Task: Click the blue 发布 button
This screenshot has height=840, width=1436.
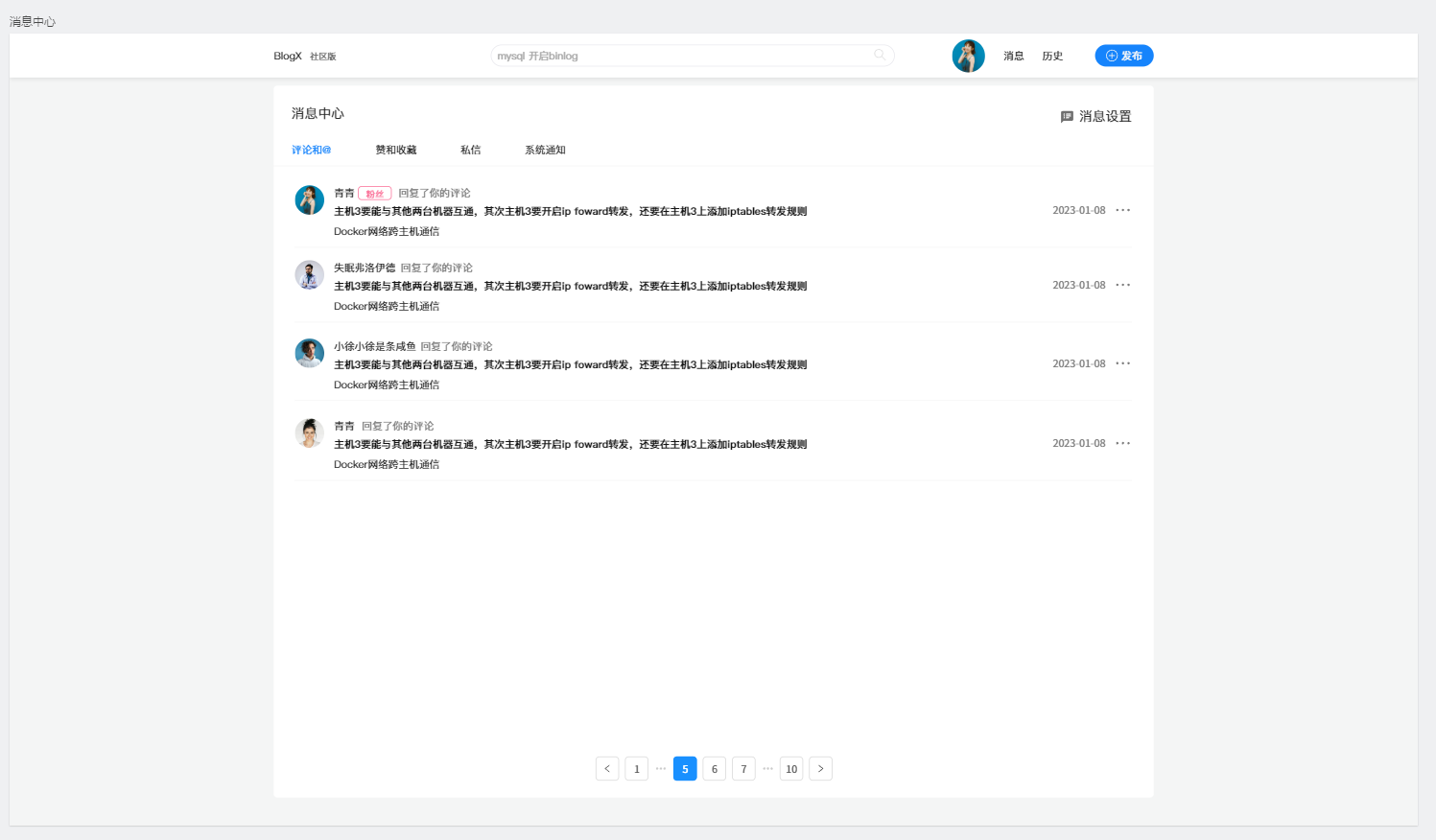Action: coord(1123,56)
